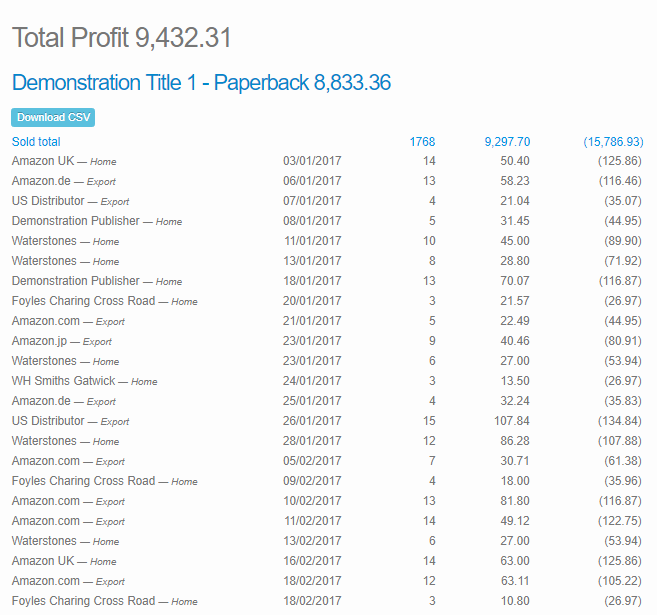This screenshot has width=657, height=615.
Task: Click the amount 40.46
Action: pos(515,341)
